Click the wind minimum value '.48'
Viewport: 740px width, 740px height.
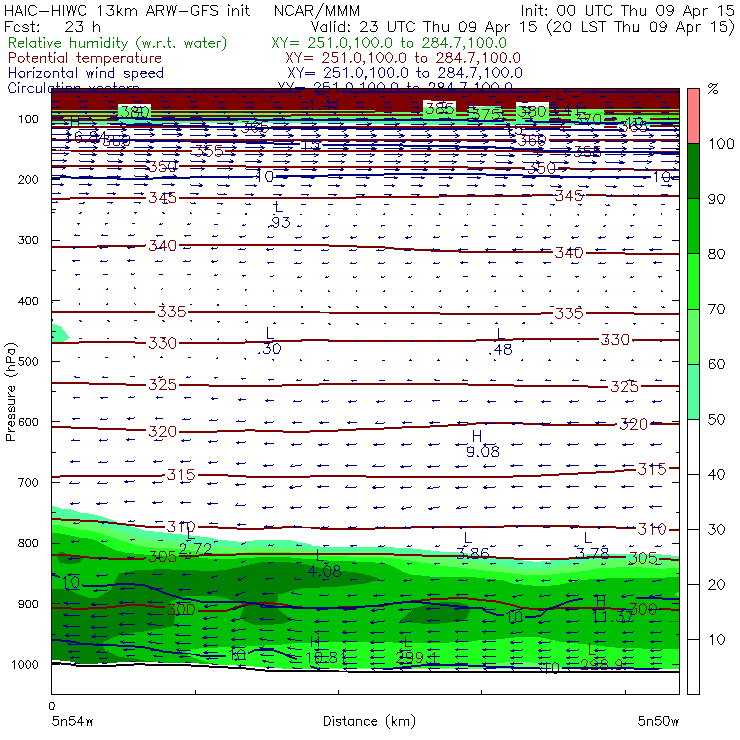[x=500, y=350]
